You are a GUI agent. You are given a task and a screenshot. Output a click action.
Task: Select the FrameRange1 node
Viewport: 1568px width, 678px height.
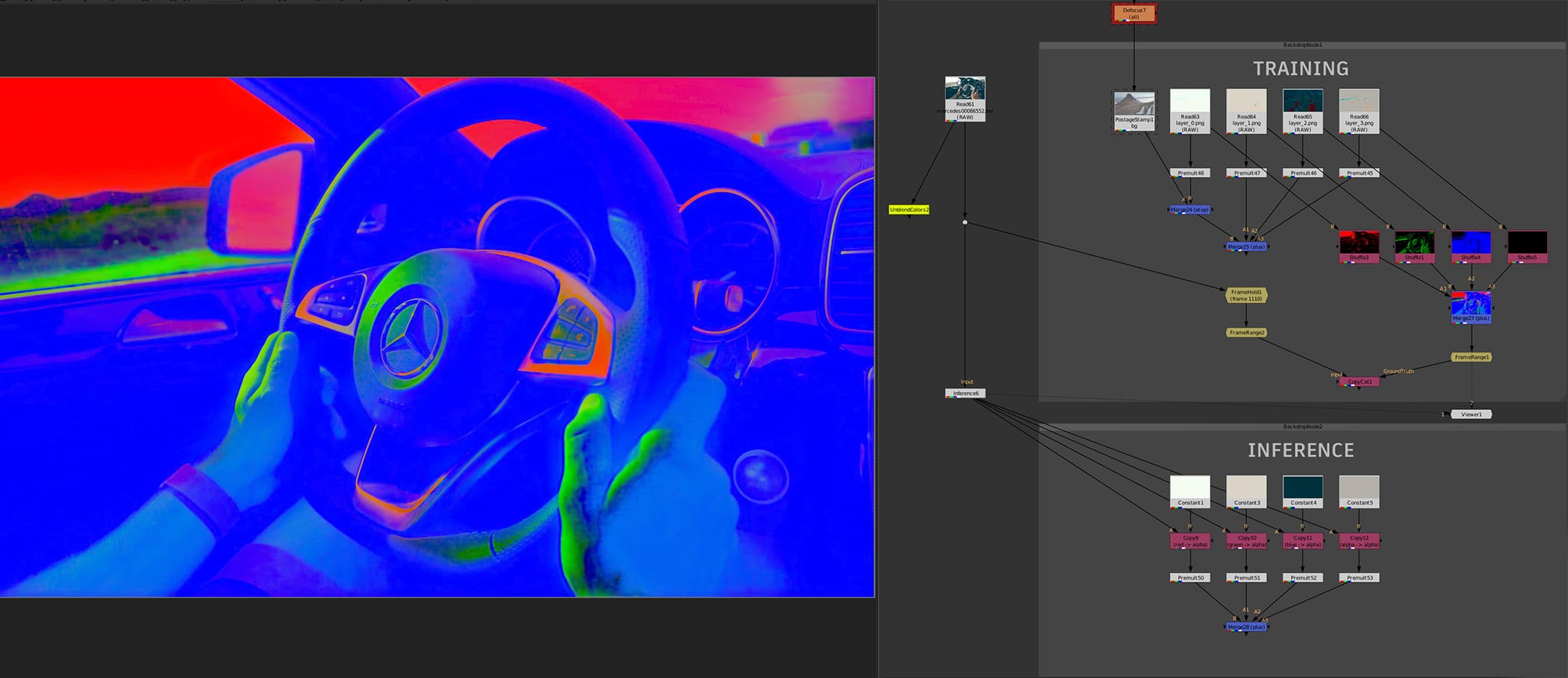click(1471, 357)
